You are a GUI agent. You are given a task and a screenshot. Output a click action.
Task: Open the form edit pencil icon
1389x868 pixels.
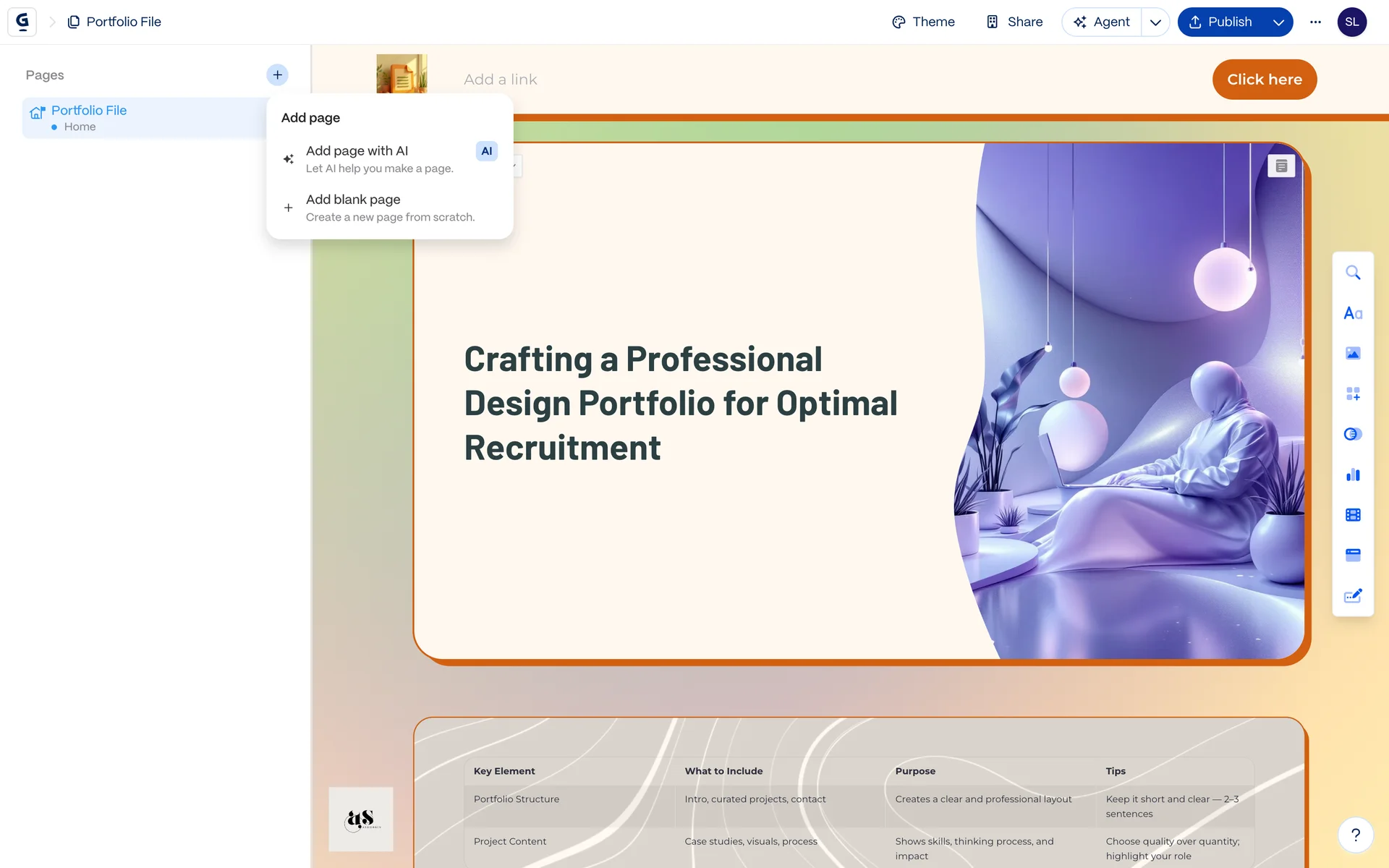pyautogui.click(x=1353, y=596)
